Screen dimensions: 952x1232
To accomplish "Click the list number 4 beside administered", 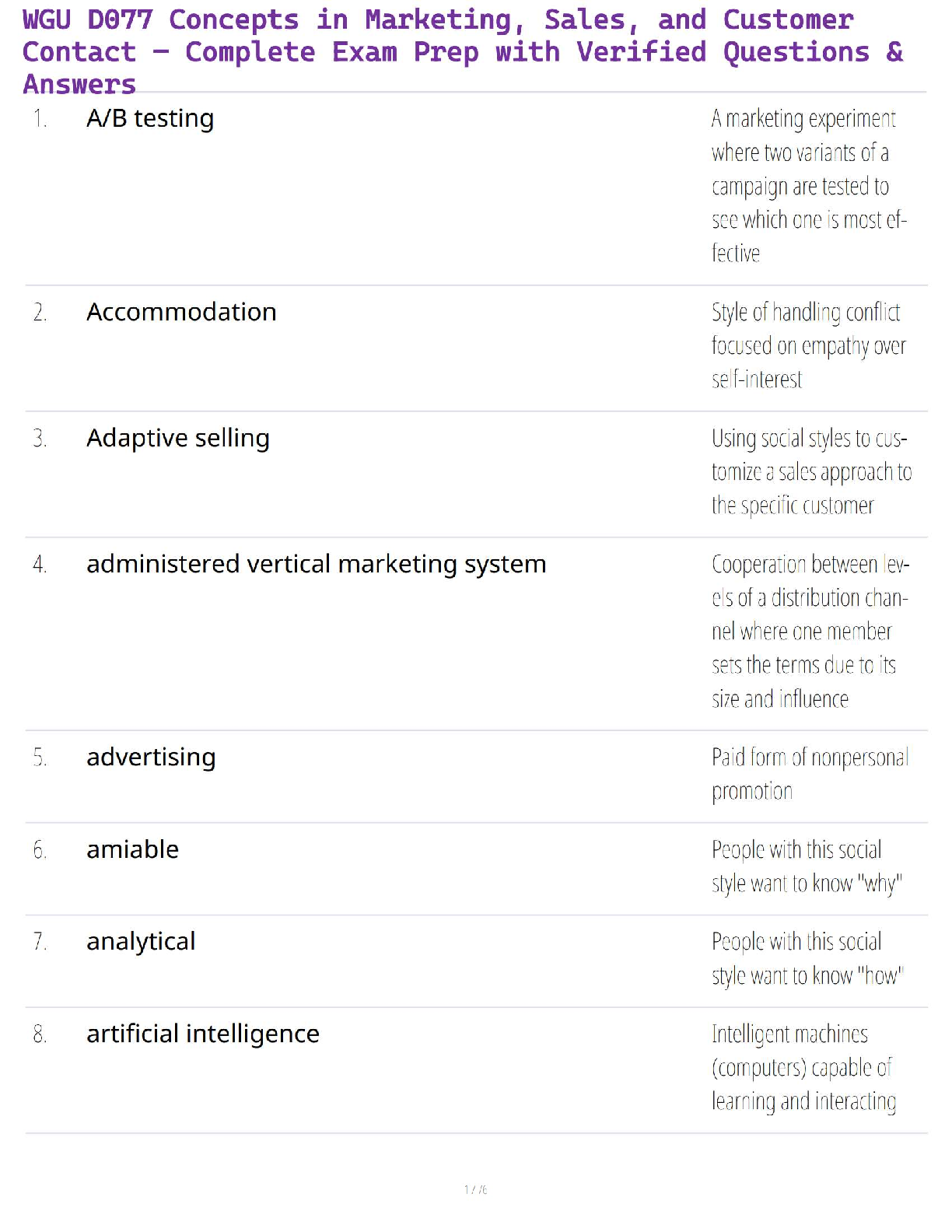I will coord(40,564).
